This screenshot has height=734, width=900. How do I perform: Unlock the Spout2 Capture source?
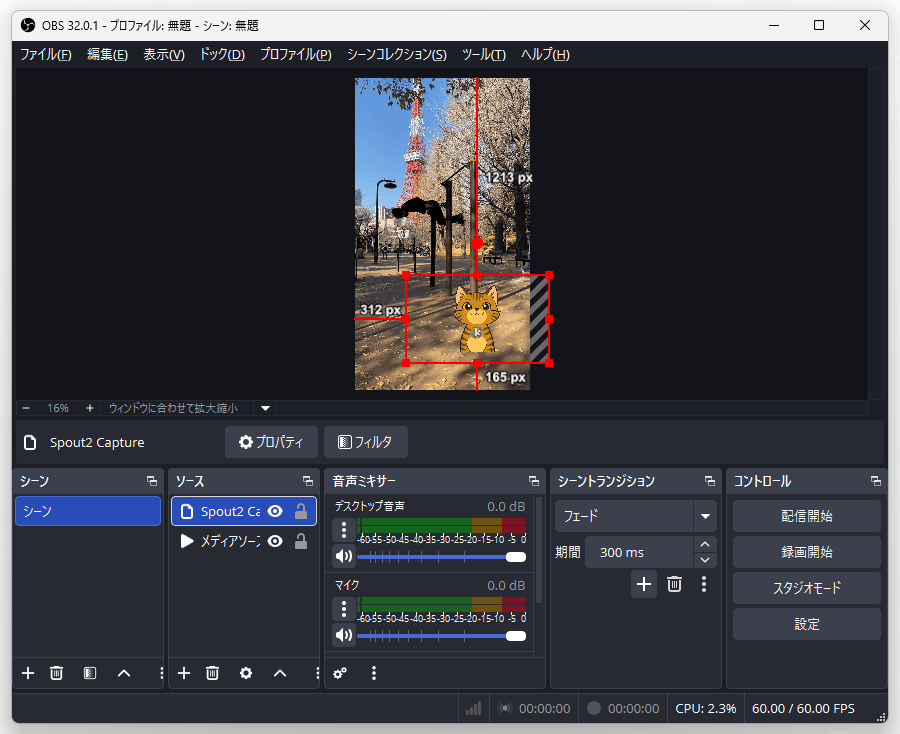click(300, 511)
